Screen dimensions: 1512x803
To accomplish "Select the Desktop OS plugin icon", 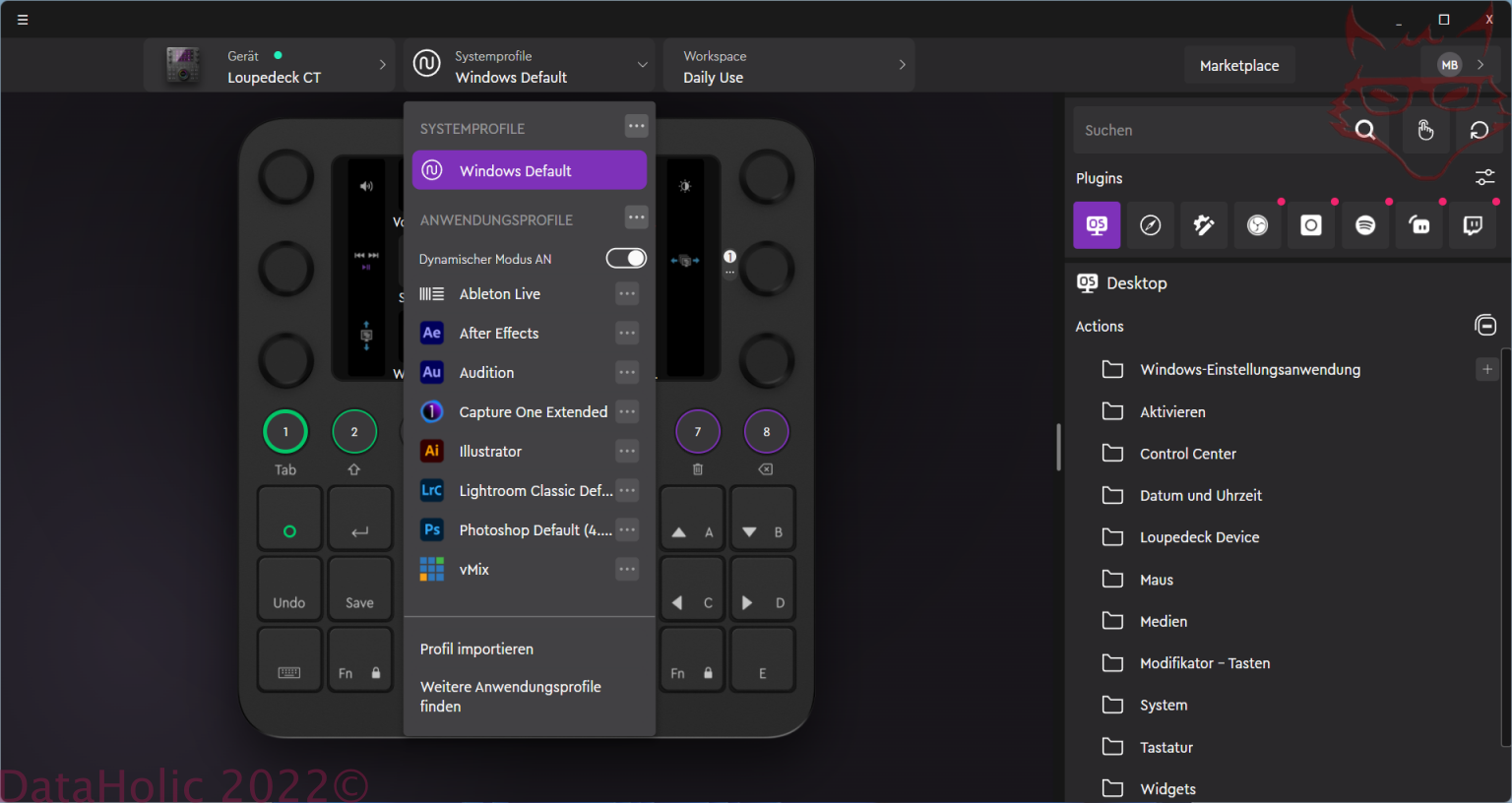I will [1097, 225].
